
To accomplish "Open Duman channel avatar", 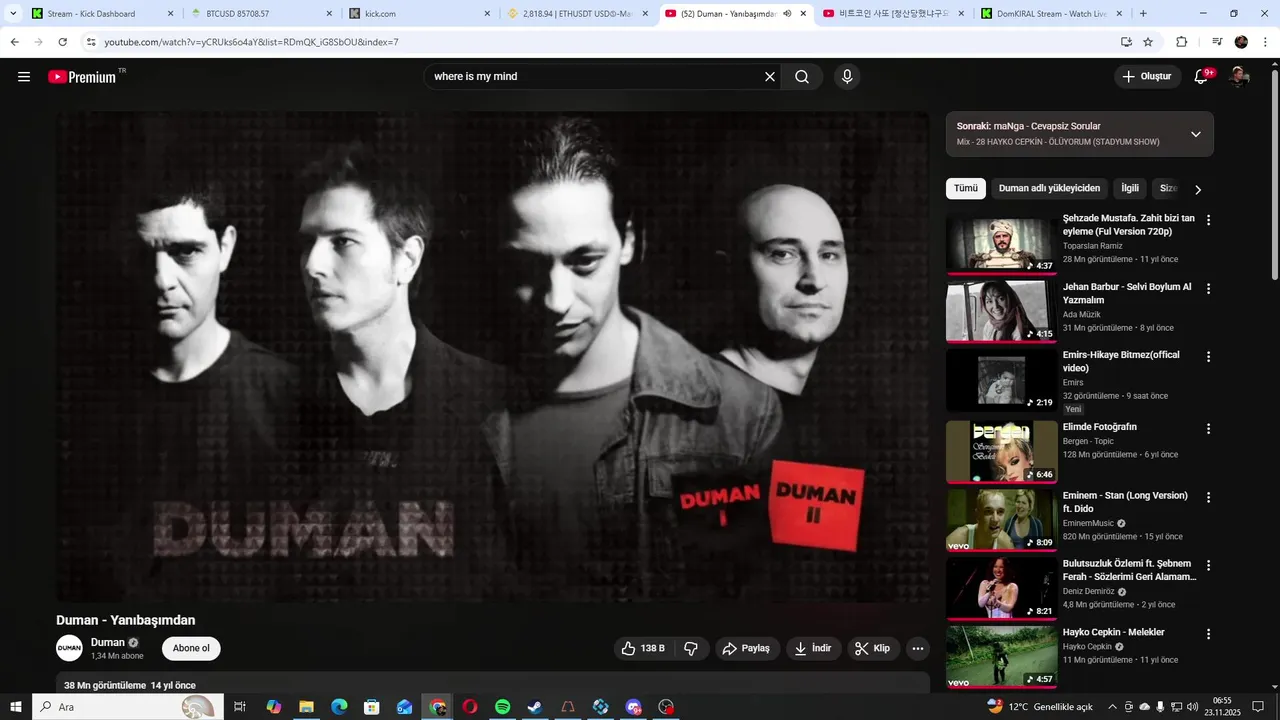I will [x=69, y=648].
